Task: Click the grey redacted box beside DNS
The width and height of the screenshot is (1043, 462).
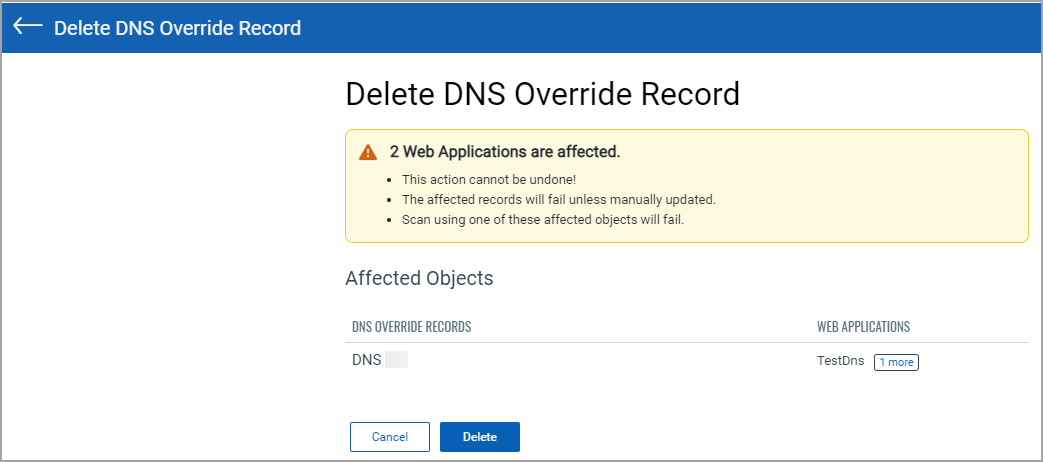Action: (396, 360)
